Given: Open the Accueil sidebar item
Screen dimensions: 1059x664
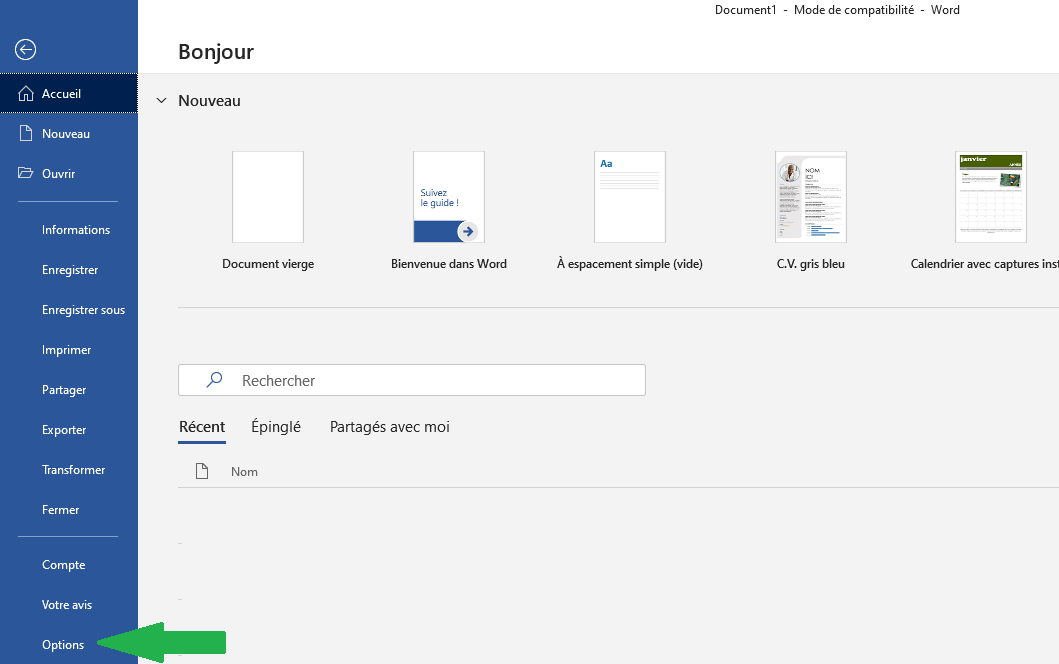Looking at the screenshot, I should [x=69, y=93].
